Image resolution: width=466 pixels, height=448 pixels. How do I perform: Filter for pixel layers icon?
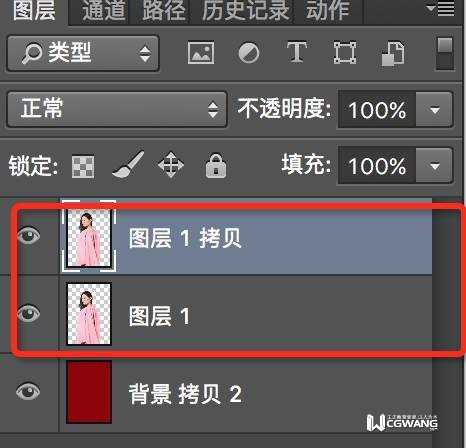(x=201, y=52)
